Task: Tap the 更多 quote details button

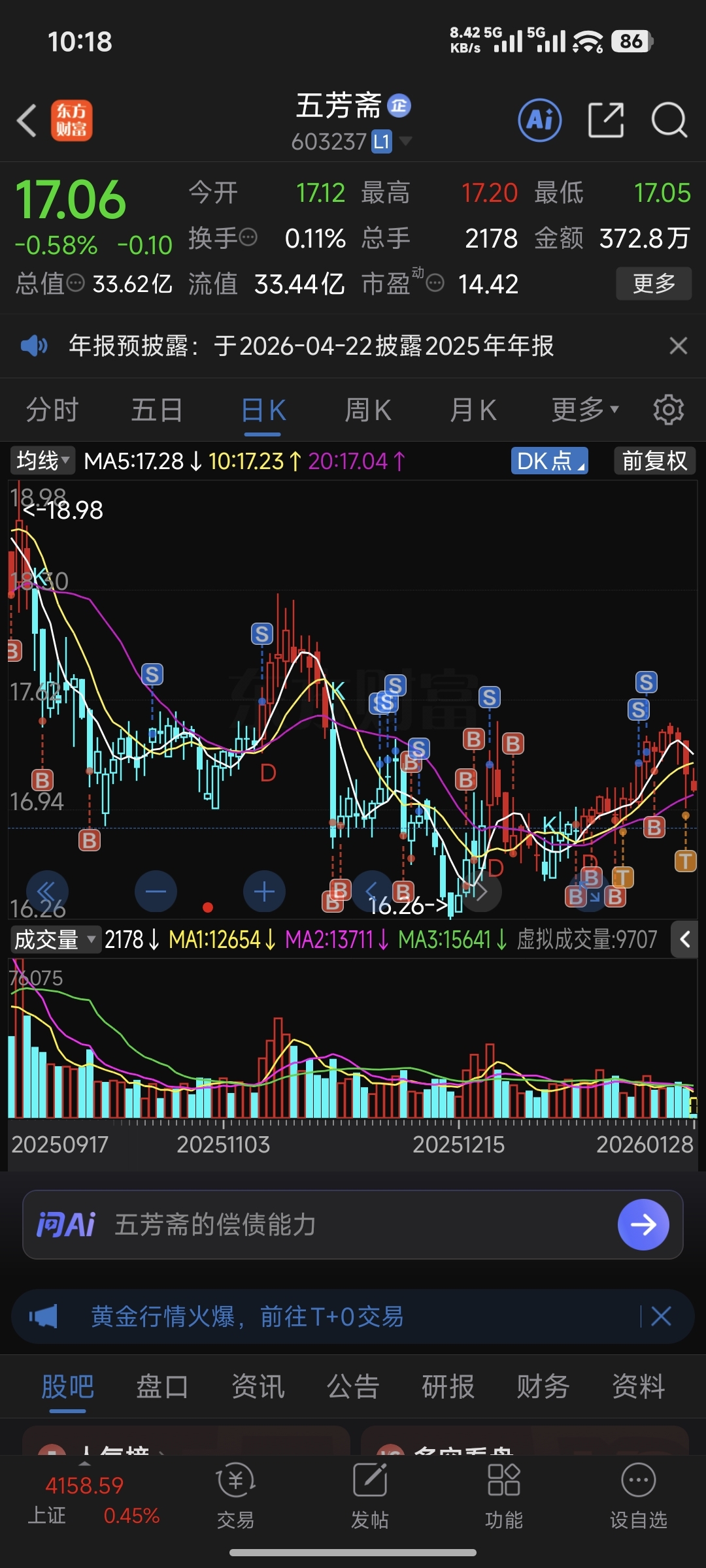Action: [654, 284]
